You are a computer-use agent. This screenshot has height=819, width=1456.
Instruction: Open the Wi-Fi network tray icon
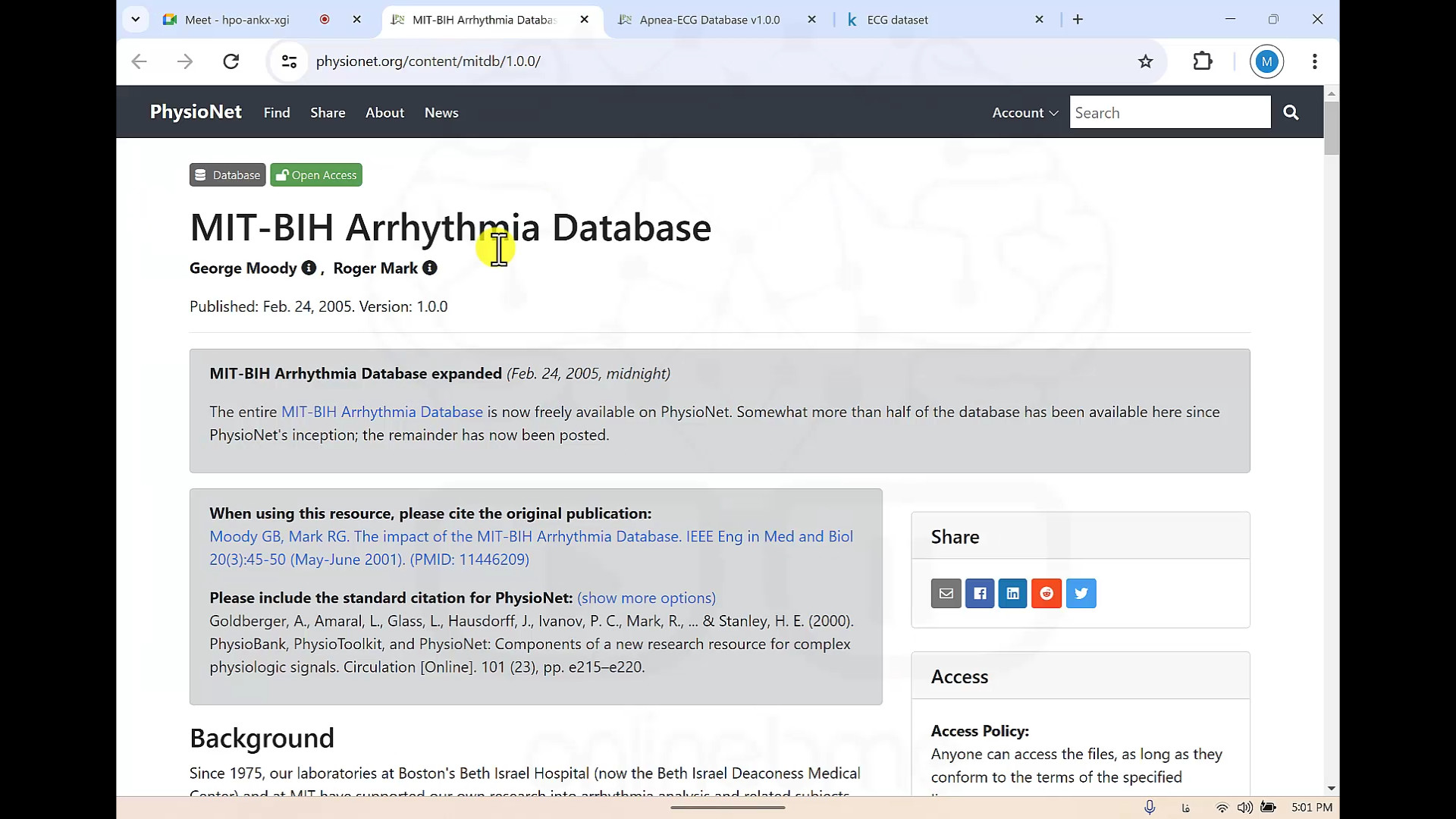tap(1222, 808)
